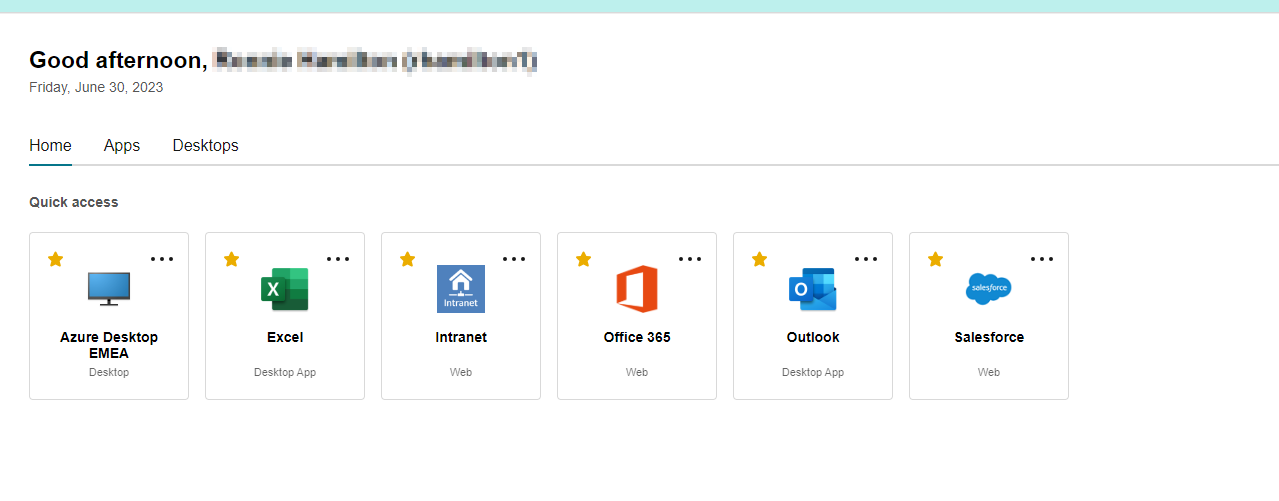
Task: Remove Intranet from favorites using star
Action: (408, 259)
